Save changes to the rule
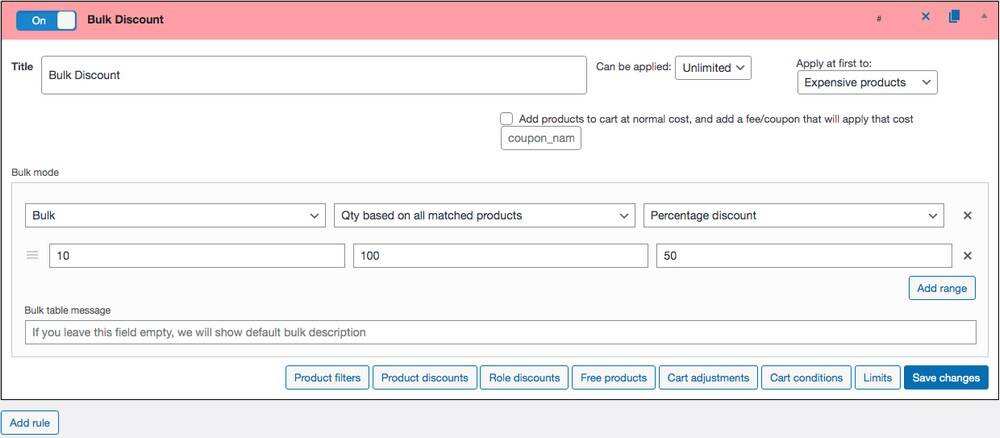 pos(945,378)
